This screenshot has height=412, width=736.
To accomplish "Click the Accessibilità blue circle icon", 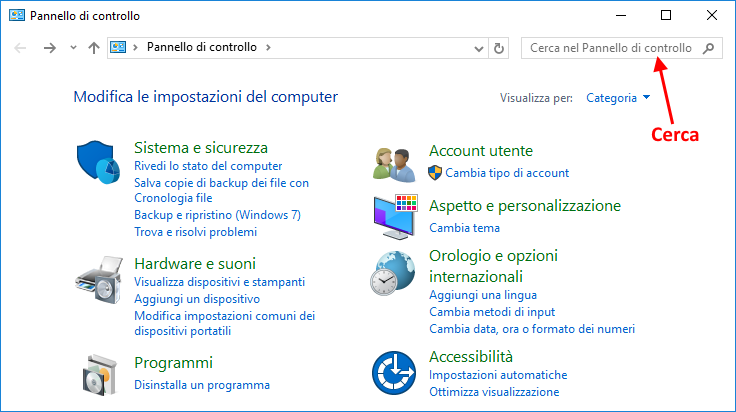I will click(394, 373).
